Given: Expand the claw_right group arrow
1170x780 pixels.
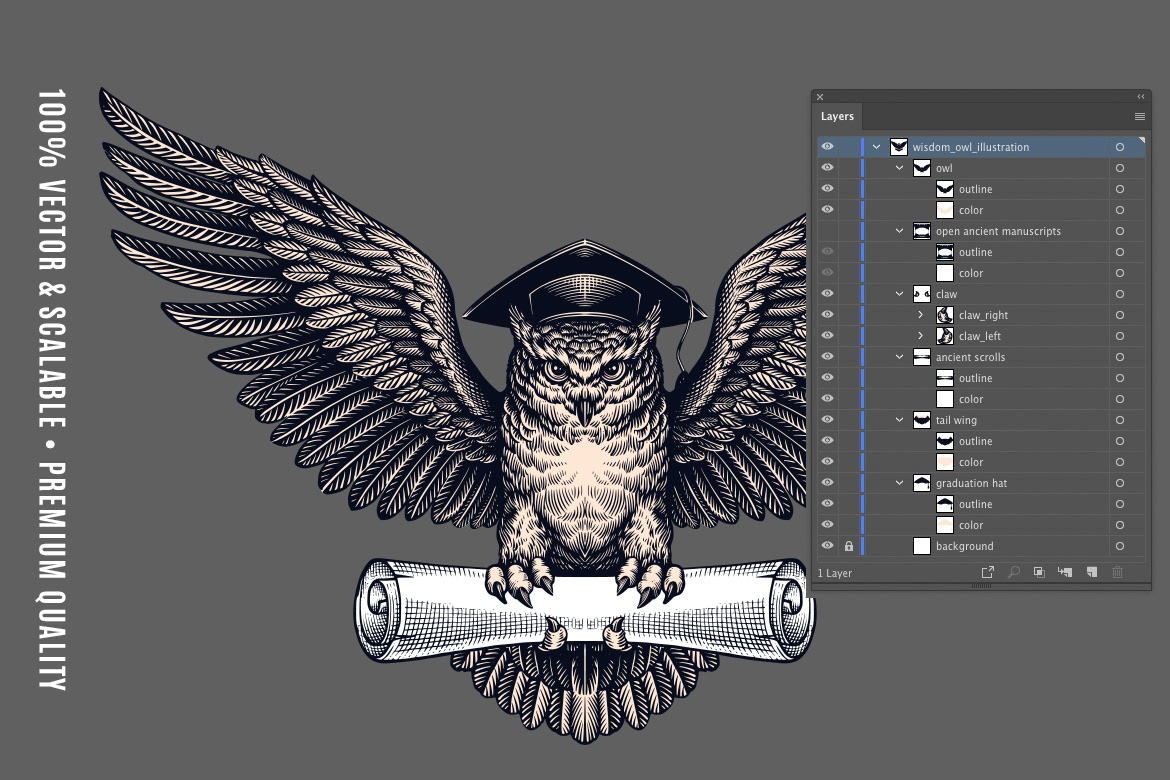Looking at the screenshot, I should click(921, 315).
